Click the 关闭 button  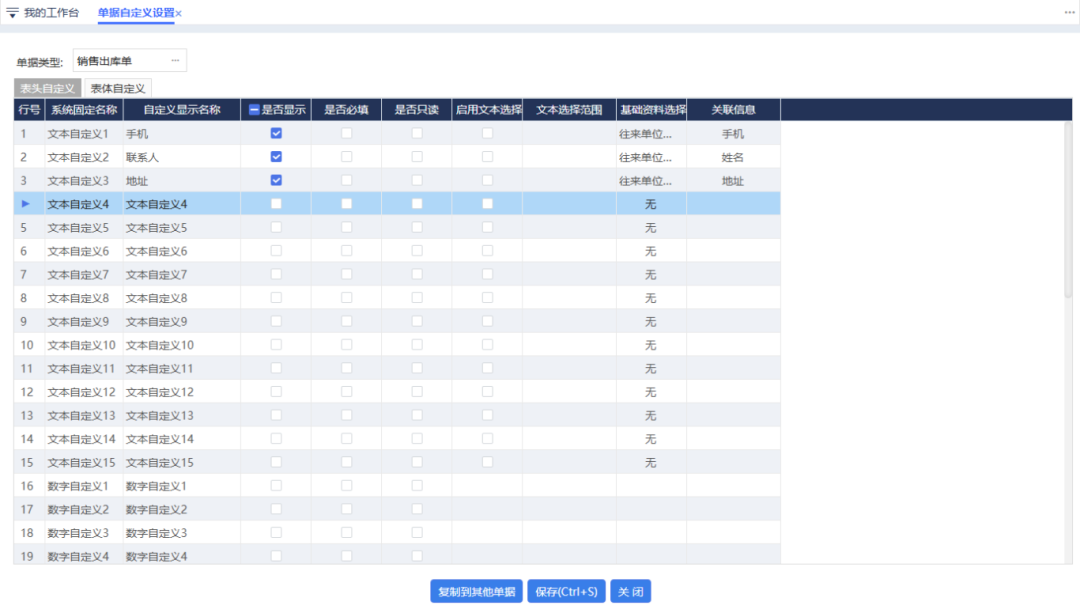click(630, 591)
